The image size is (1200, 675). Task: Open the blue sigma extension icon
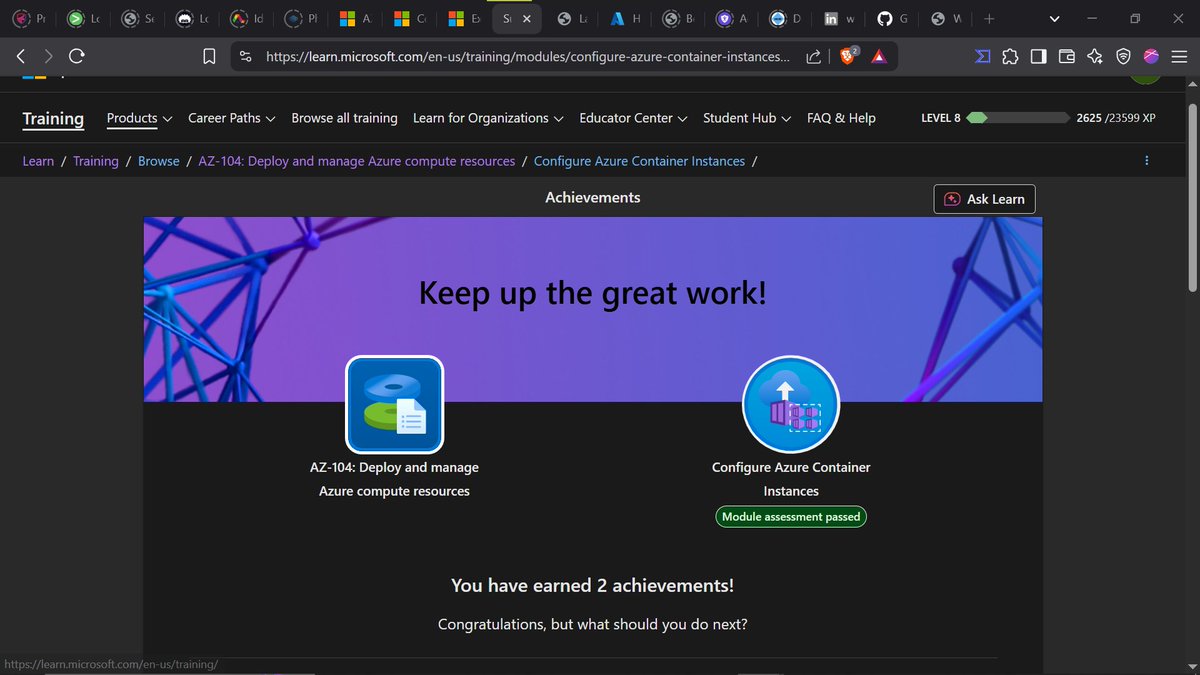click(983, 57)
